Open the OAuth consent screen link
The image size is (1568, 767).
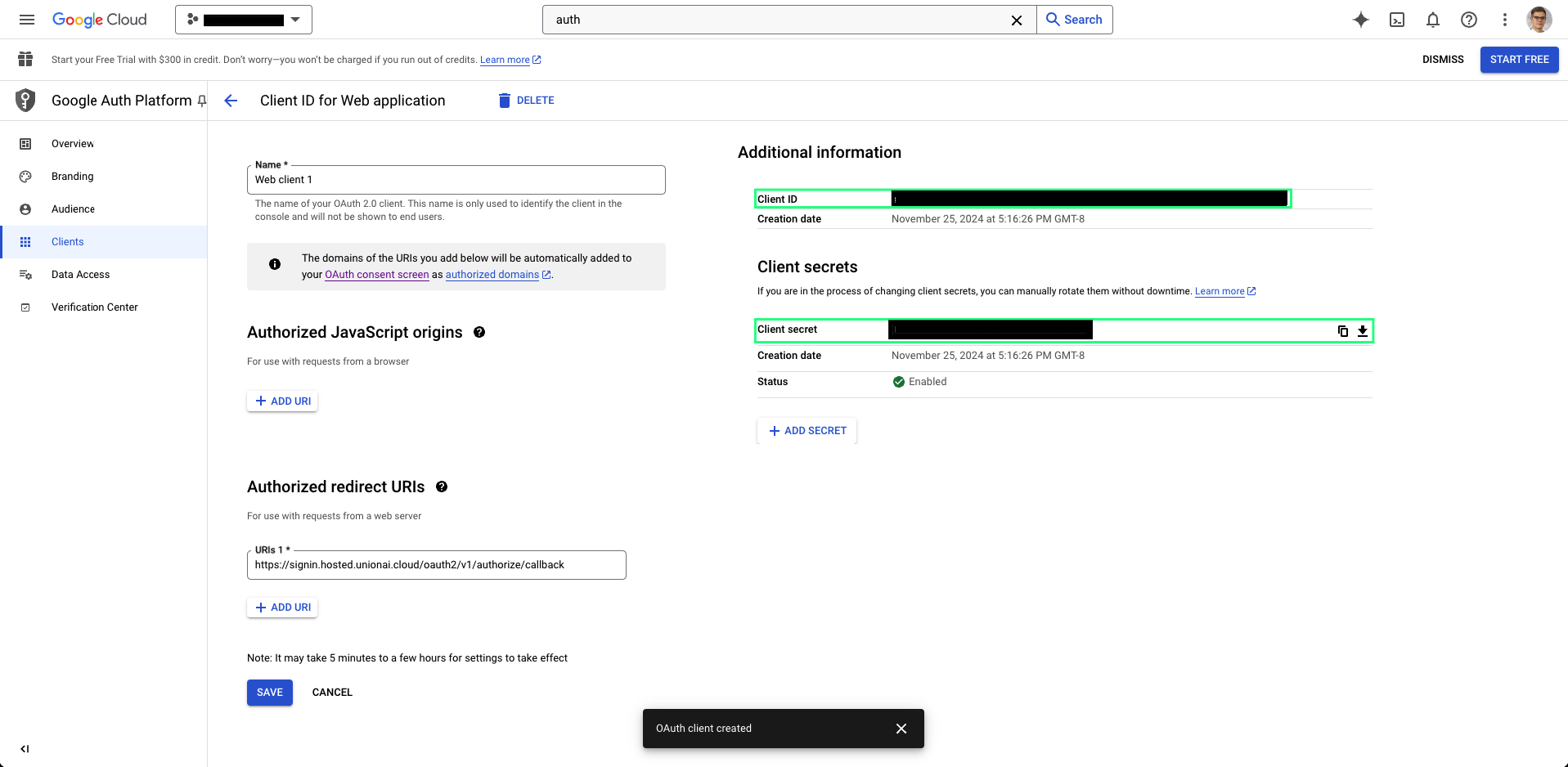point(376,275)
